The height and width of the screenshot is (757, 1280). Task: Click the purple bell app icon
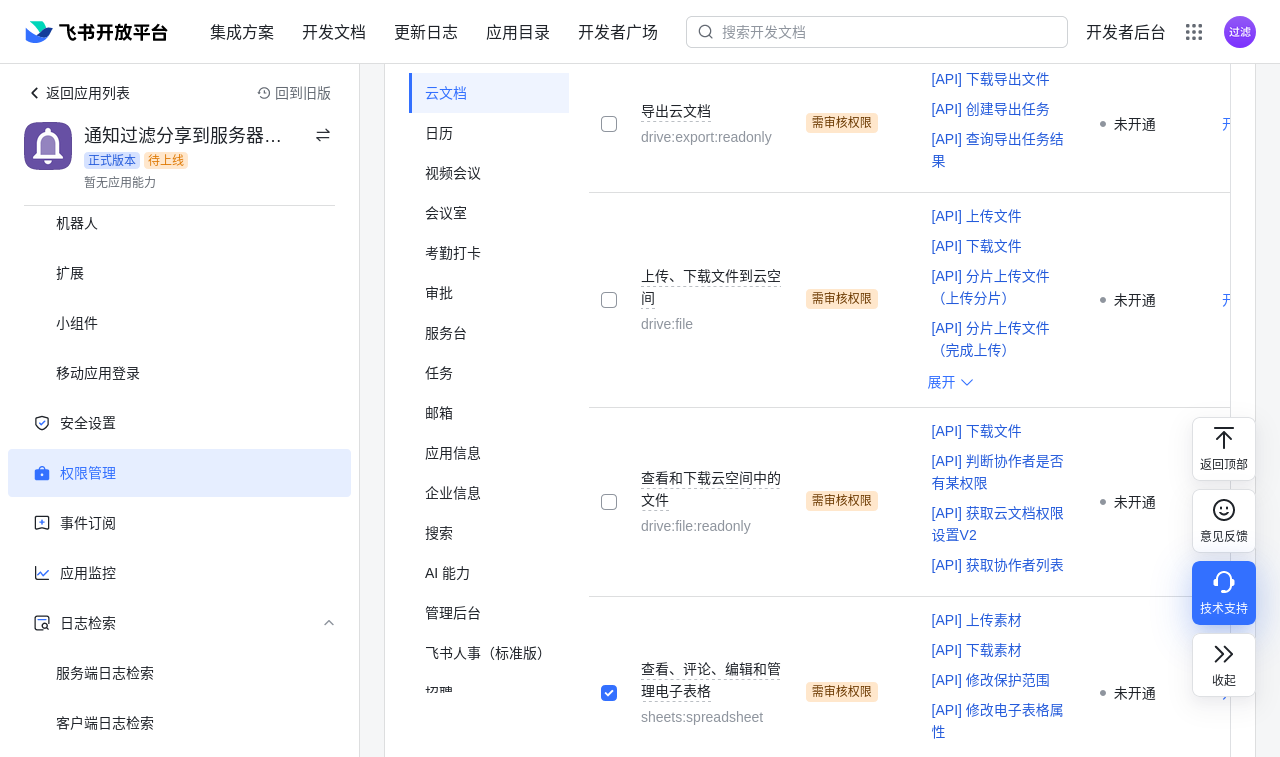[48, 146]
